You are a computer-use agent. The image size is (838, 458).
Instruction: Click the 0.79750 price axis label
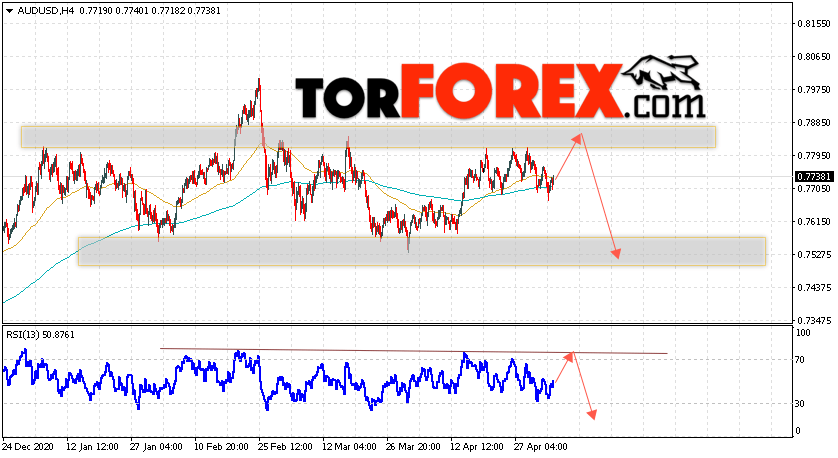(814, 90)
